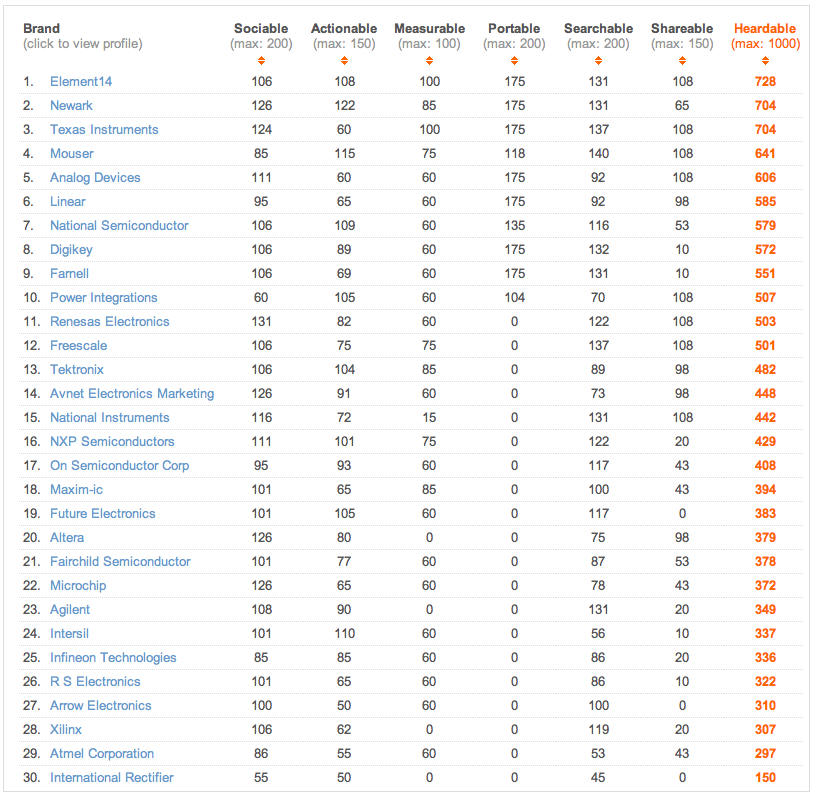This screenshot has height=796, width=816.
Task: Click the NXP Semiconductors link
Action: click(112, 441)
